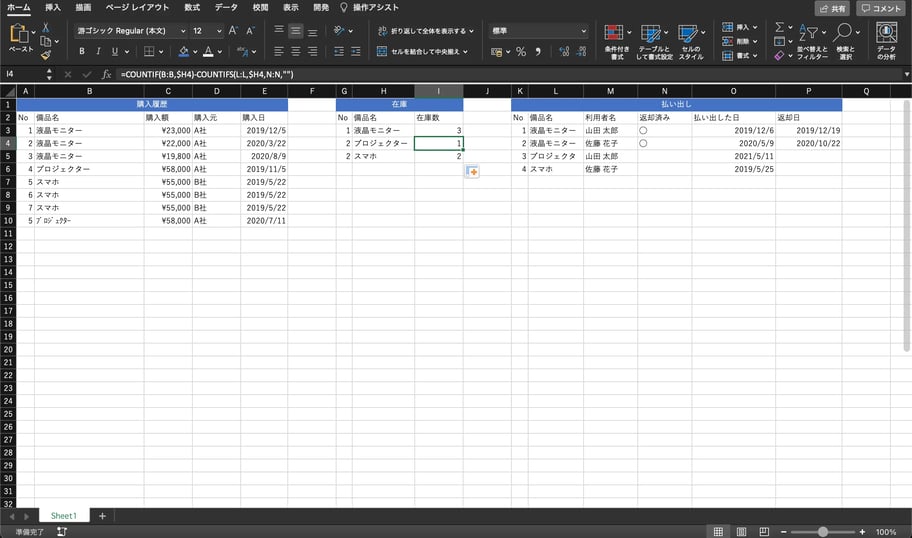Screen dimensions: 912x538
Task: Open the Insert (挿入) ribbon tab
Action: tap(53, 8)
